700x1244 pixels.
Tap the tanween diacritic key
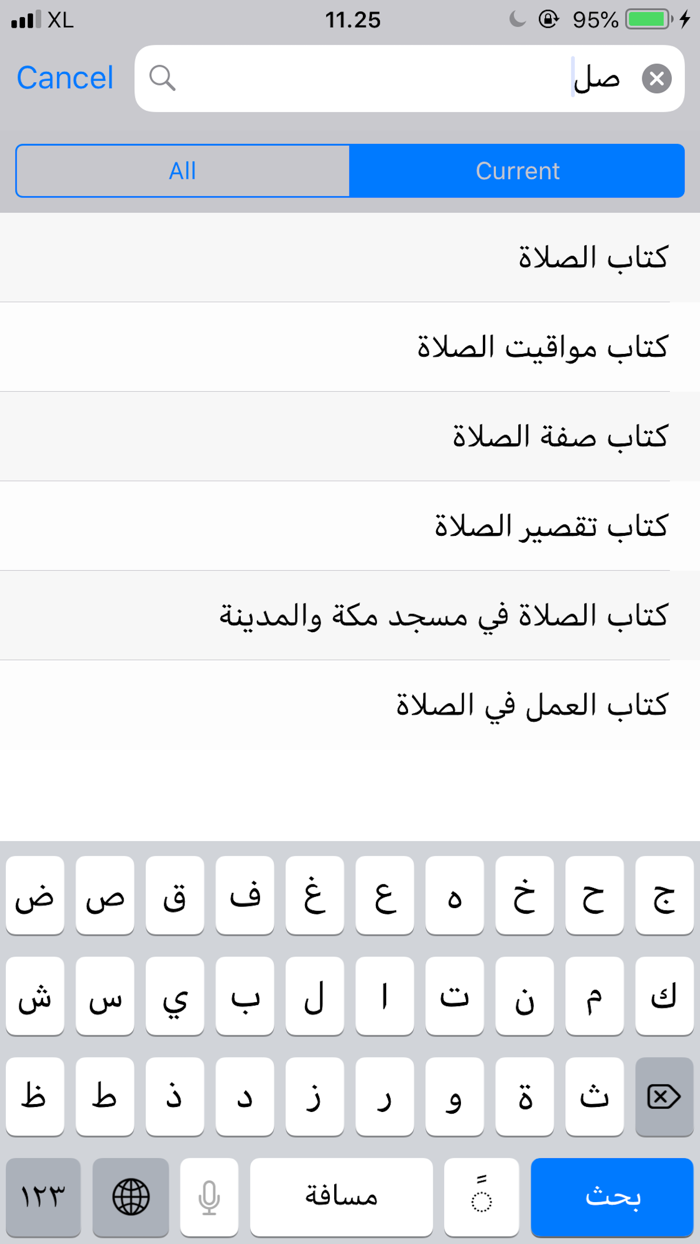[481, 1197]
